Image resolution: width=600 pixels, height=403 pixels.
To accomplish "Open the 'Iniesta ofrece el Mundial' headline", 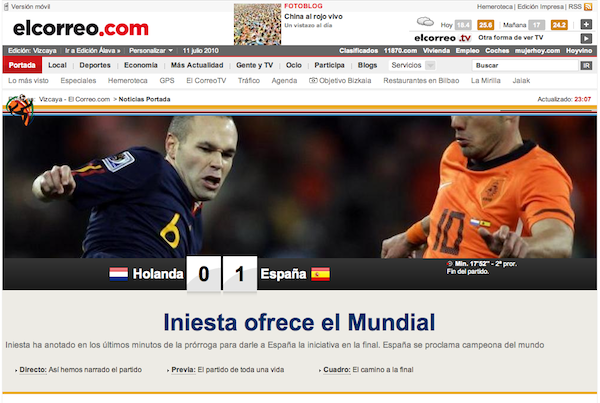I will coord(299,322).
